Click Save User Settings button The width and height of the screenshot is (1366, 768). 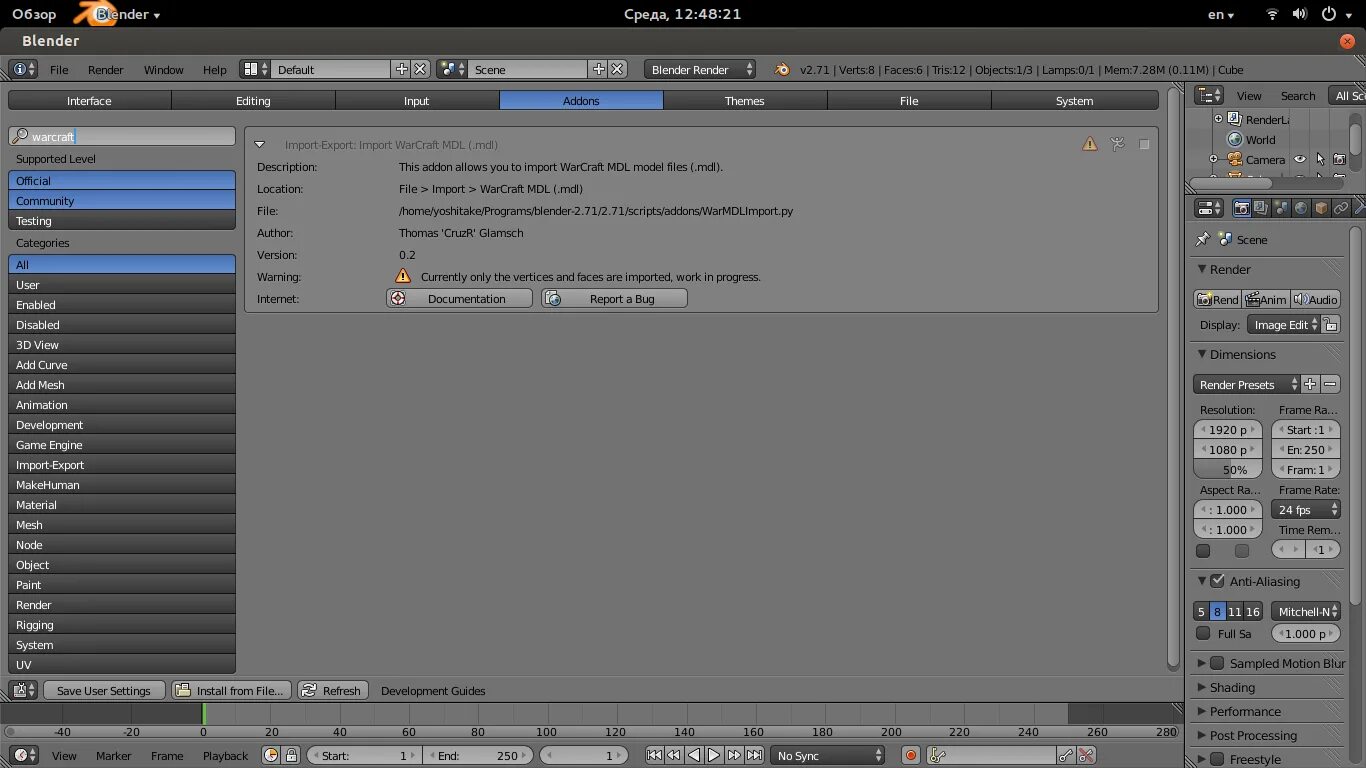(103, 690)
